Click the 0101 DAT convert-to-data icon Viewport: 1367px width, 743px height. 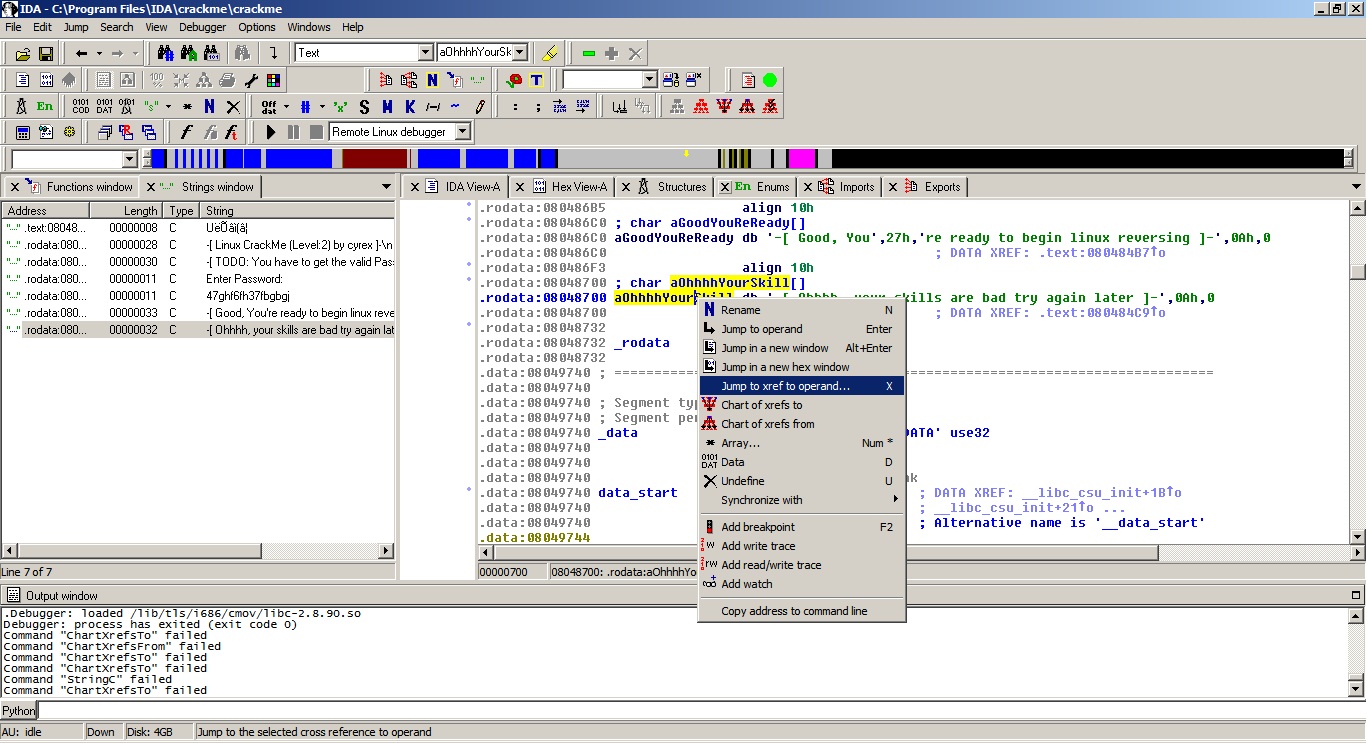[x=104, y=106]
